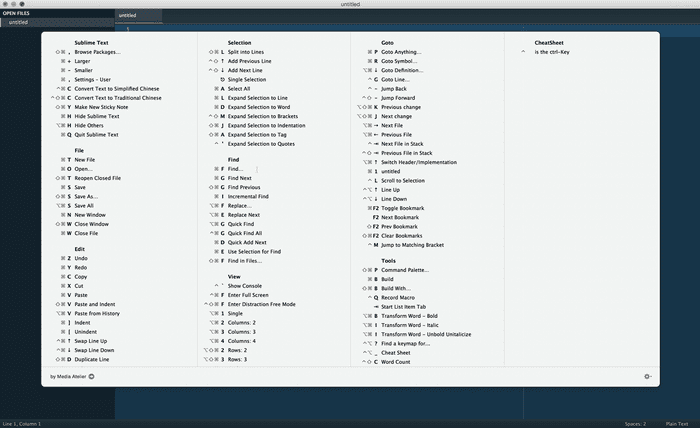Click Clear Bookmarks entry
Viewport: 700px width, 428px height.
pos(402,236)
